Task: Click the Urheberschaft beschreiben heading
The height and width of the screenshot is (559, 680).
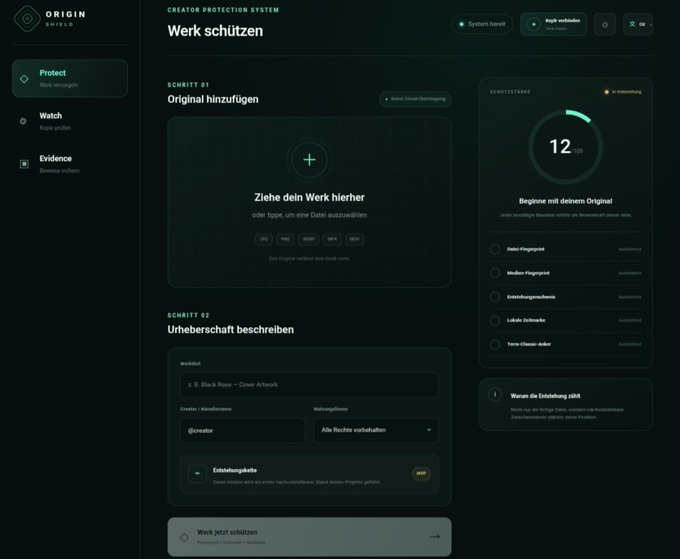Action: point(230,330)
